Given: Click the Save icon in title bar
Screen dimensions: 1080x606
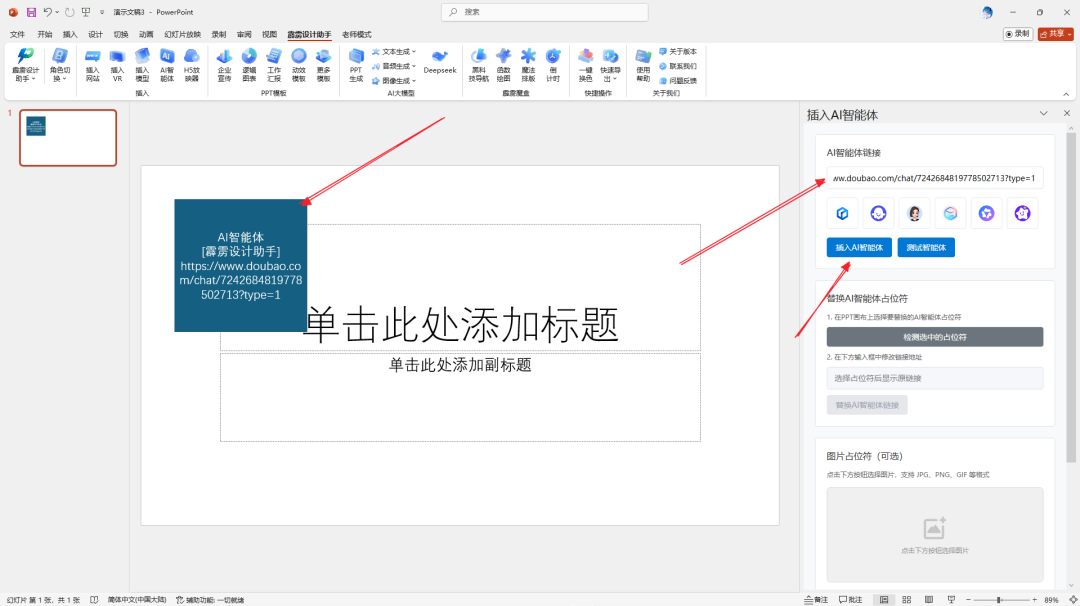Looking at the screenshot, I should point(31,12).
